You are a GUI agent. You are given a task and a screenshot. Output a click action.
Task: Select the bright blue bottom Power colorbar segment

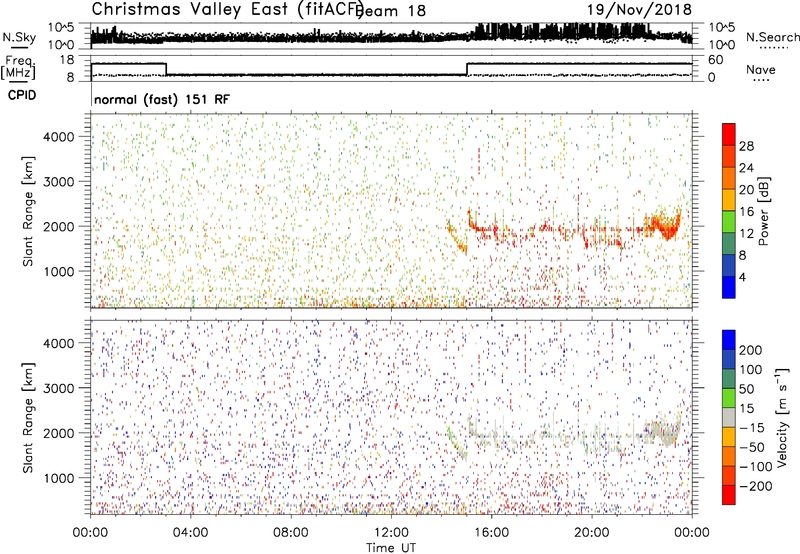click(x=729, y=287)
